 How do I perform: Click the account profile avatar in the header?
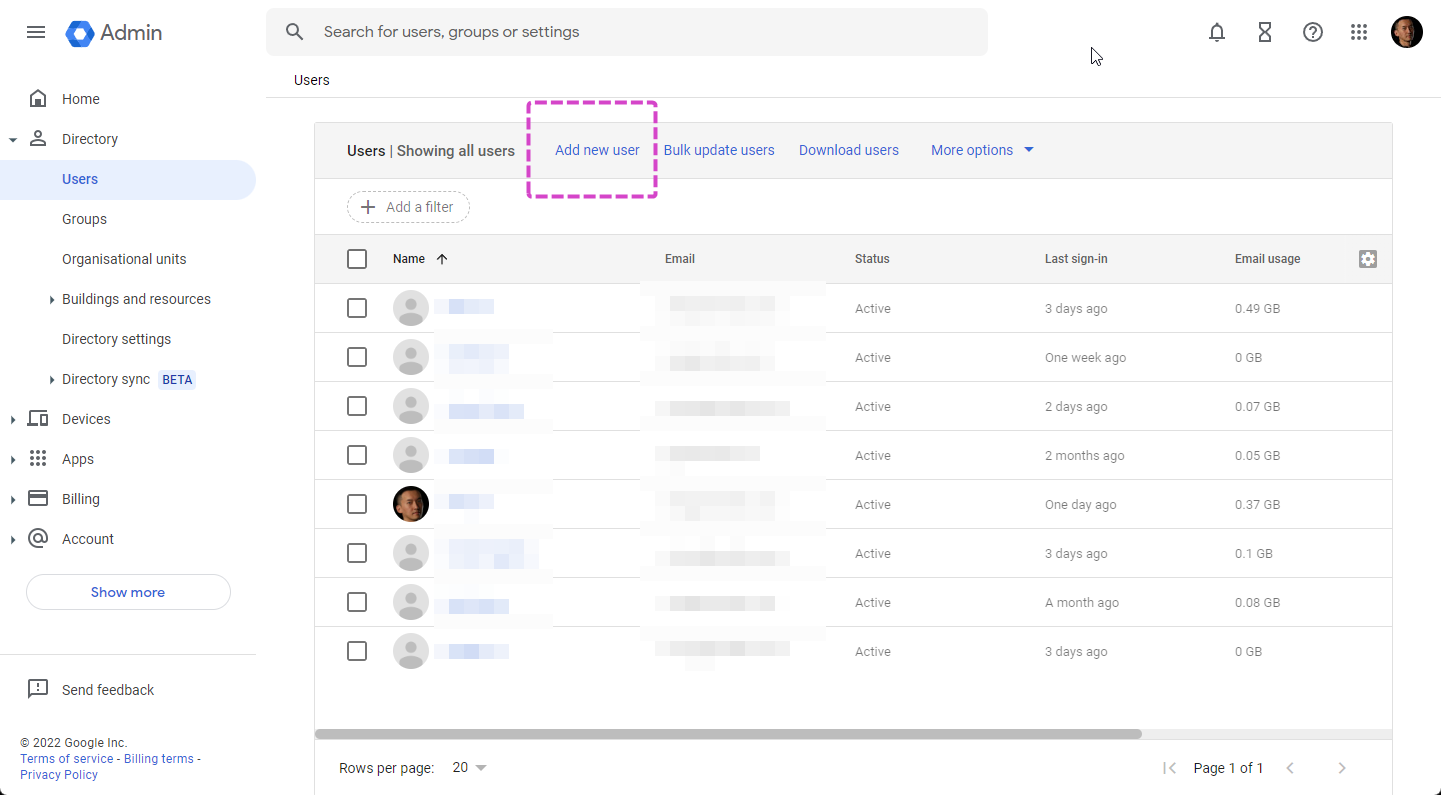point(1406,32)
